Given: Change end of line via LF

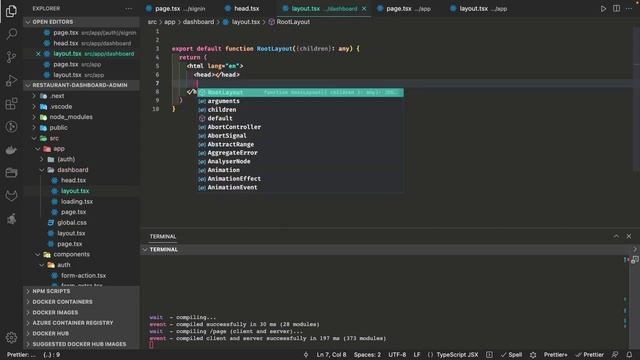Looking at the screenshot, I should 417,355.
